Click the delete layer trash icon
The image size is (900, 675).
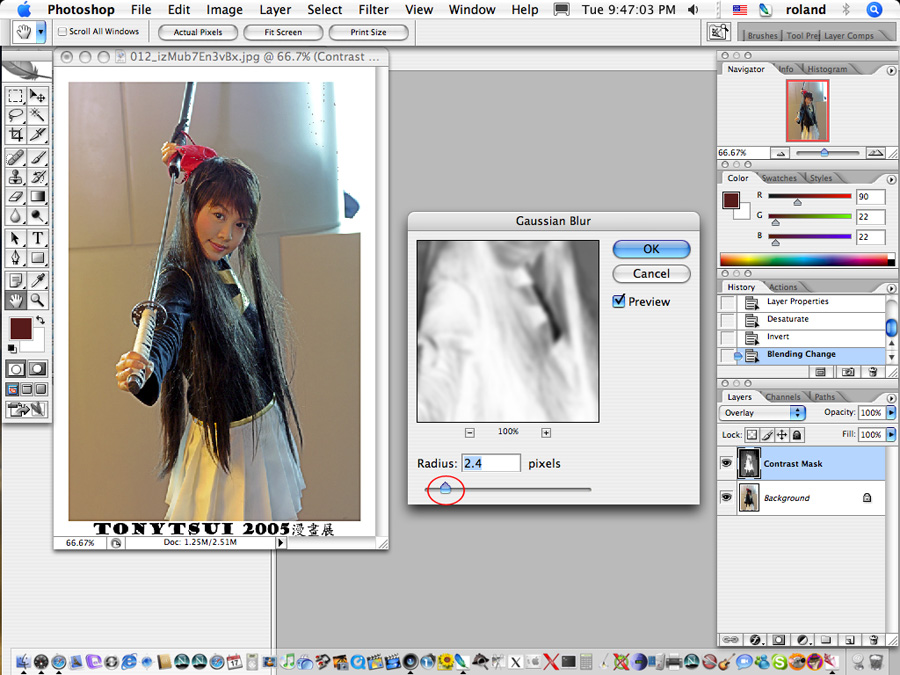(873, 639)
